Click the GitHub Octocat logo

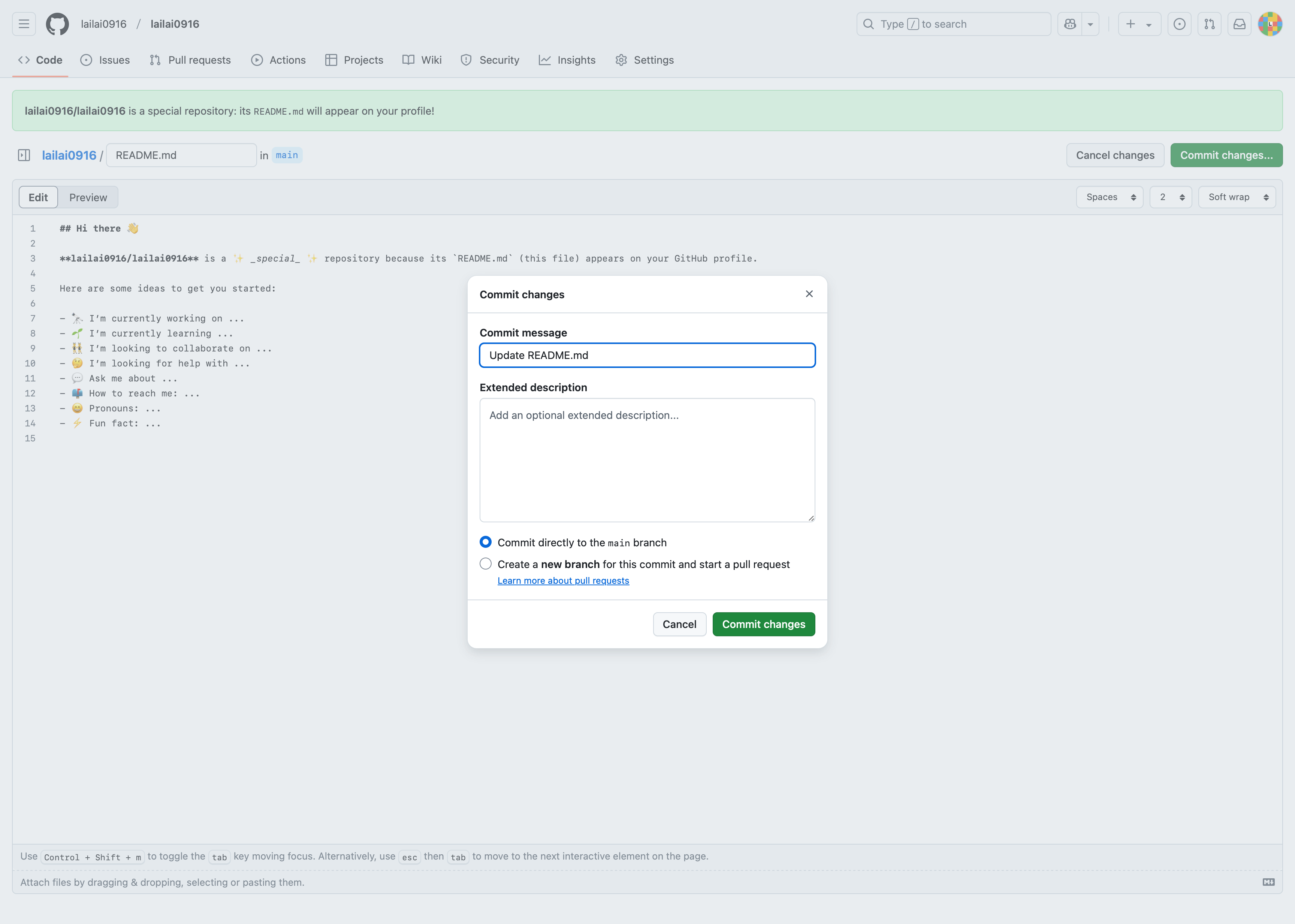click(57, 24)
